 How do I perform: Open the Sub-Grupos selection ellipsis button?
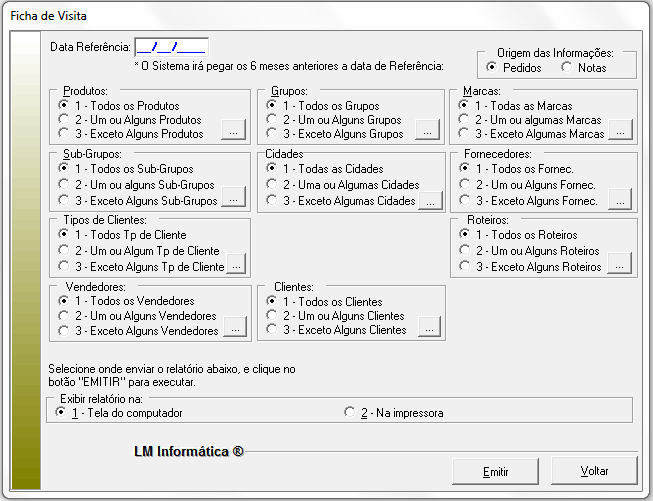click(232, 199)
